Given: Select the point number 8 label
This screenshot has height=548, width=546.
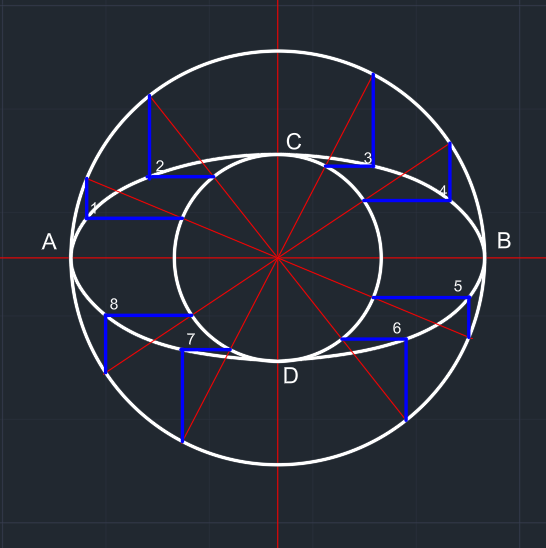Looking at the screenshot, I should (114, 304).
